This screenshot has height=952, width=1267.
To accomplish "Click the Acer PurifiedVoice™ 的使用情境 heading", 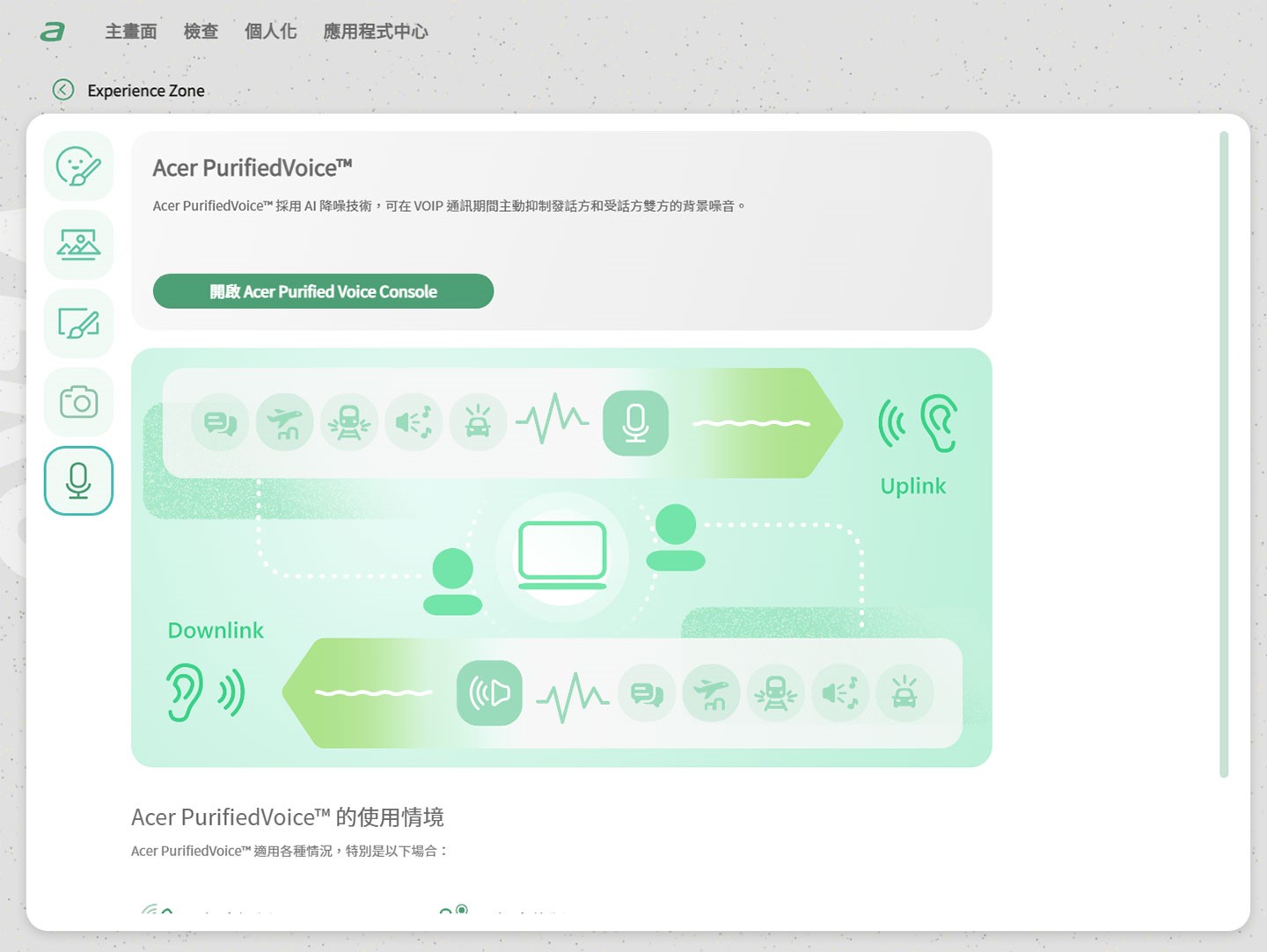I will (288, 817).
